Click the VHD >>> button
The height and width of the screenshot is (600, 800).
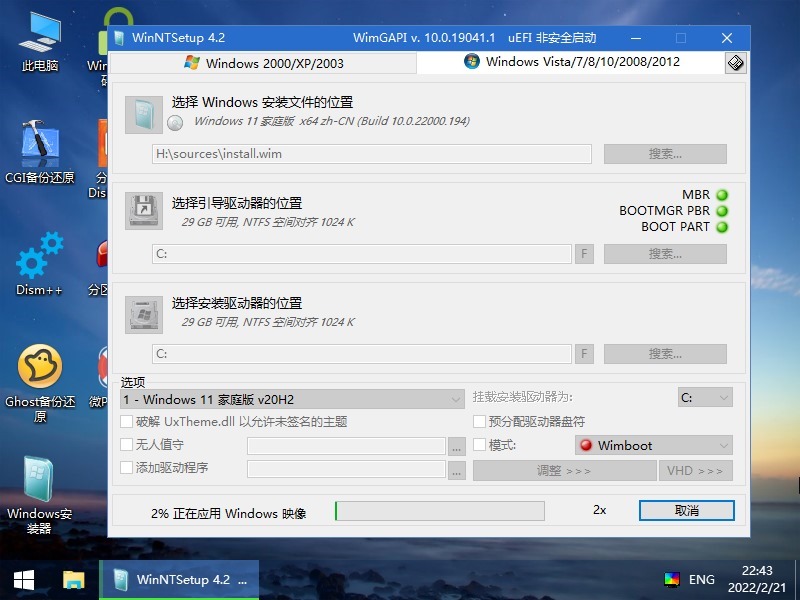[x=695, y=470]
